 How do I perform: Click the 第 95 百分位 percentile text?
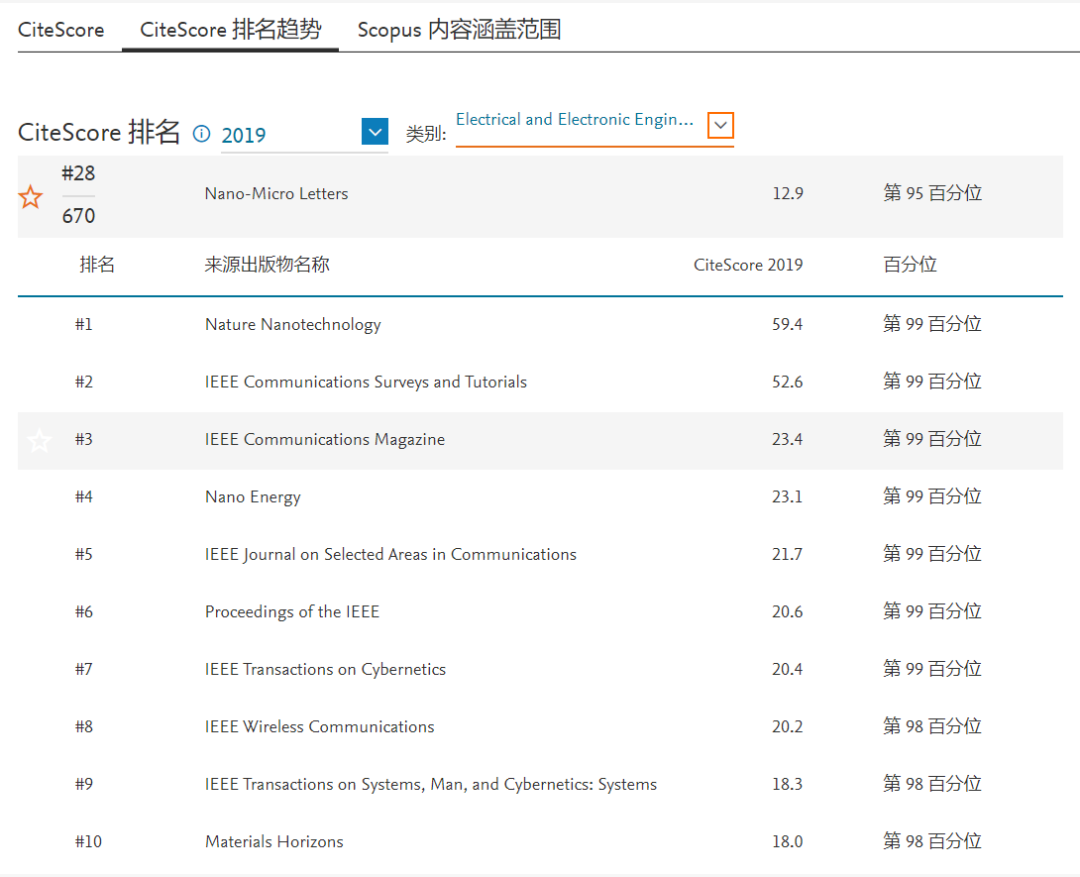(x=933, y=193)
